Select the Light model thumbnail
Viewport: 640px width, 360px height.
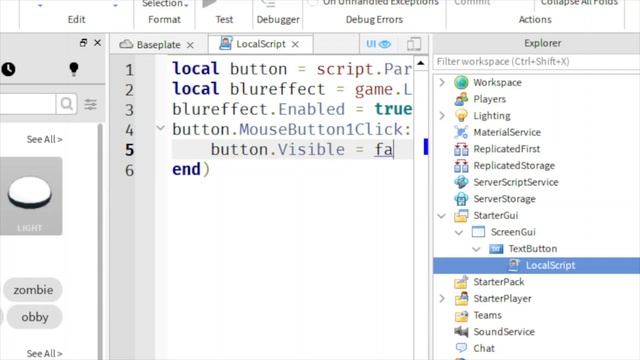point(31,196)
